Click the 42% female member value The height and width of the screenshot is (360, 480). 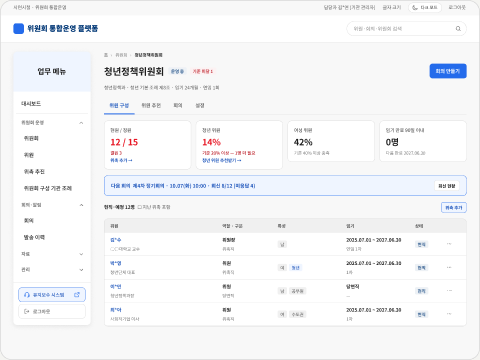pos(303,142)
